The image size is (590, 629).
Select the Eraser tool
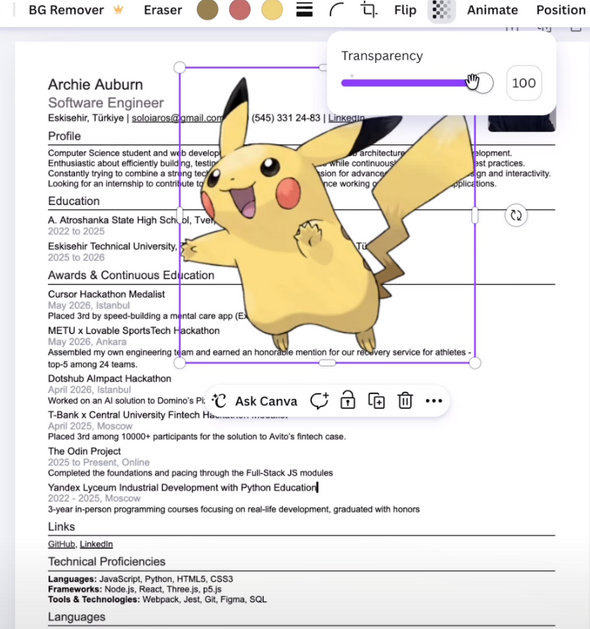point(163,10)
